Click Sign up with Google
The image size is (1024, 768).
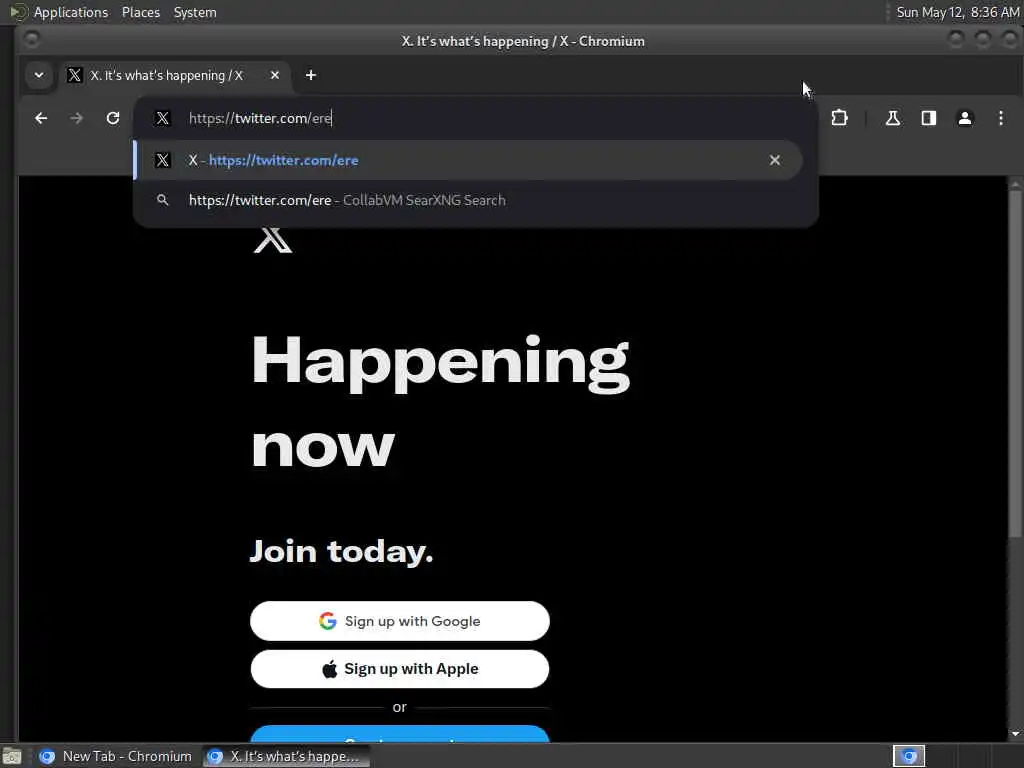[400, 621]
